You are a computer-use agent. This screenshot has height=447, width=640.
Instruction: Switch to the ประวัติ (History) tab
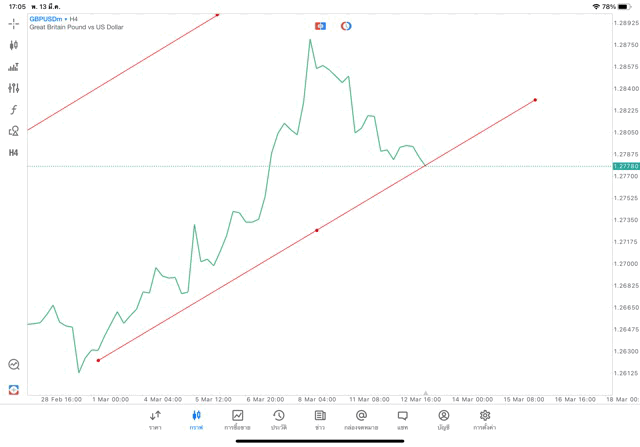point(279,419)
